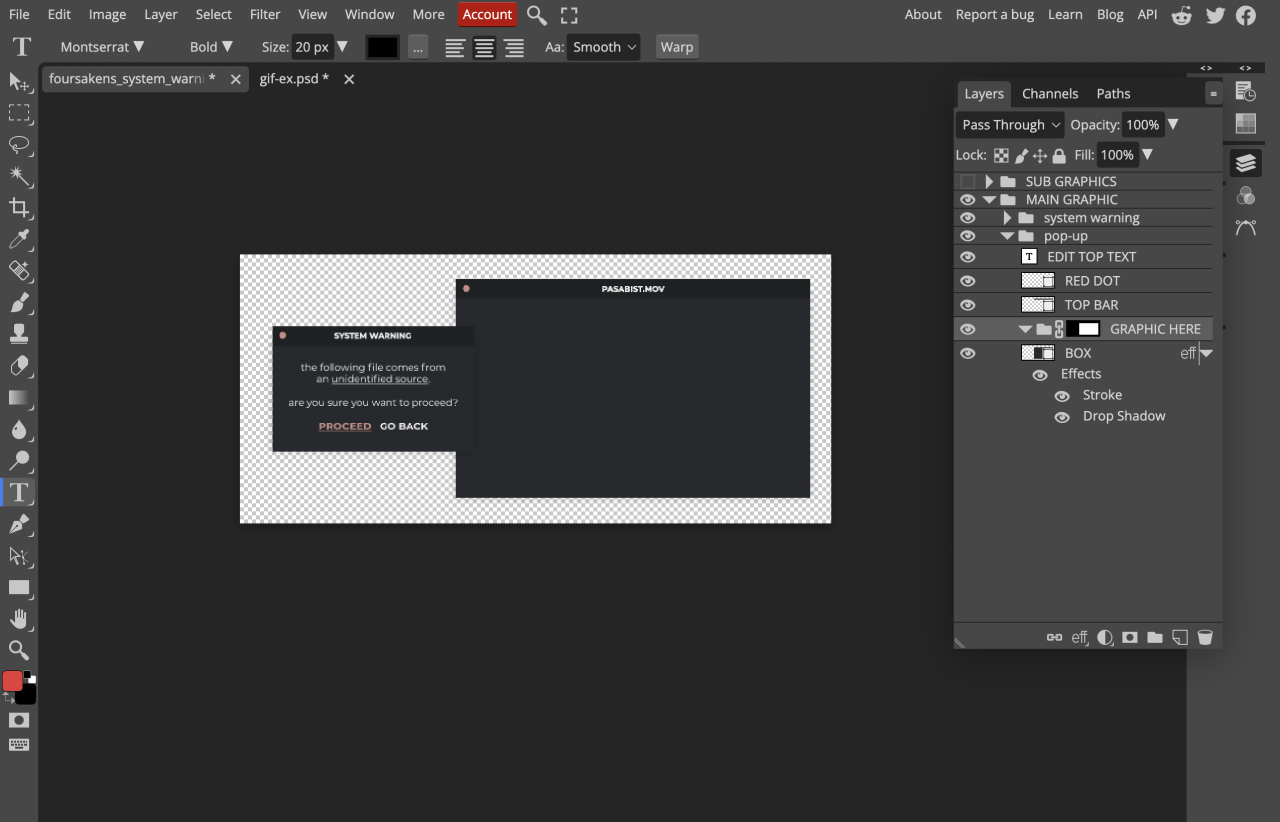This screenshot has width=1280, height=822.
Task: Switch to the Channels tab
Action: point(1050,94)
